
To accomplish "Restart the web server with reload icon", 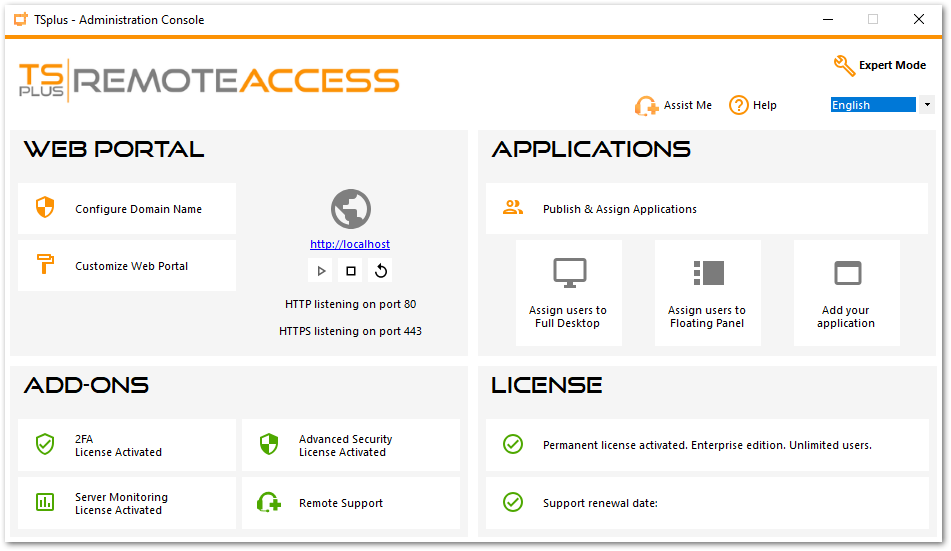I will tap(381, 271).
